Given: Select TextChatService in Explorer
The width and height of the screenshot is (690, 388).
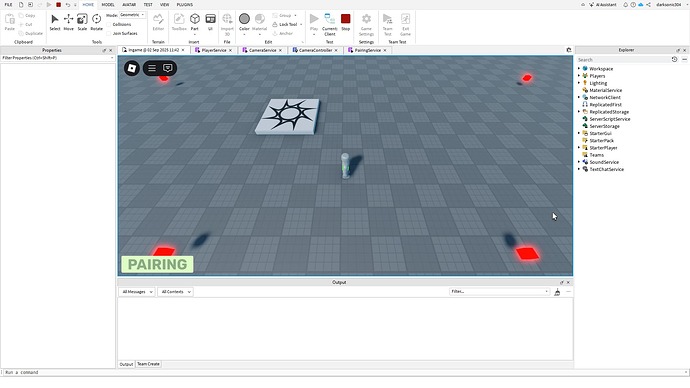Looking at the screenshot, I should [606, 169].
